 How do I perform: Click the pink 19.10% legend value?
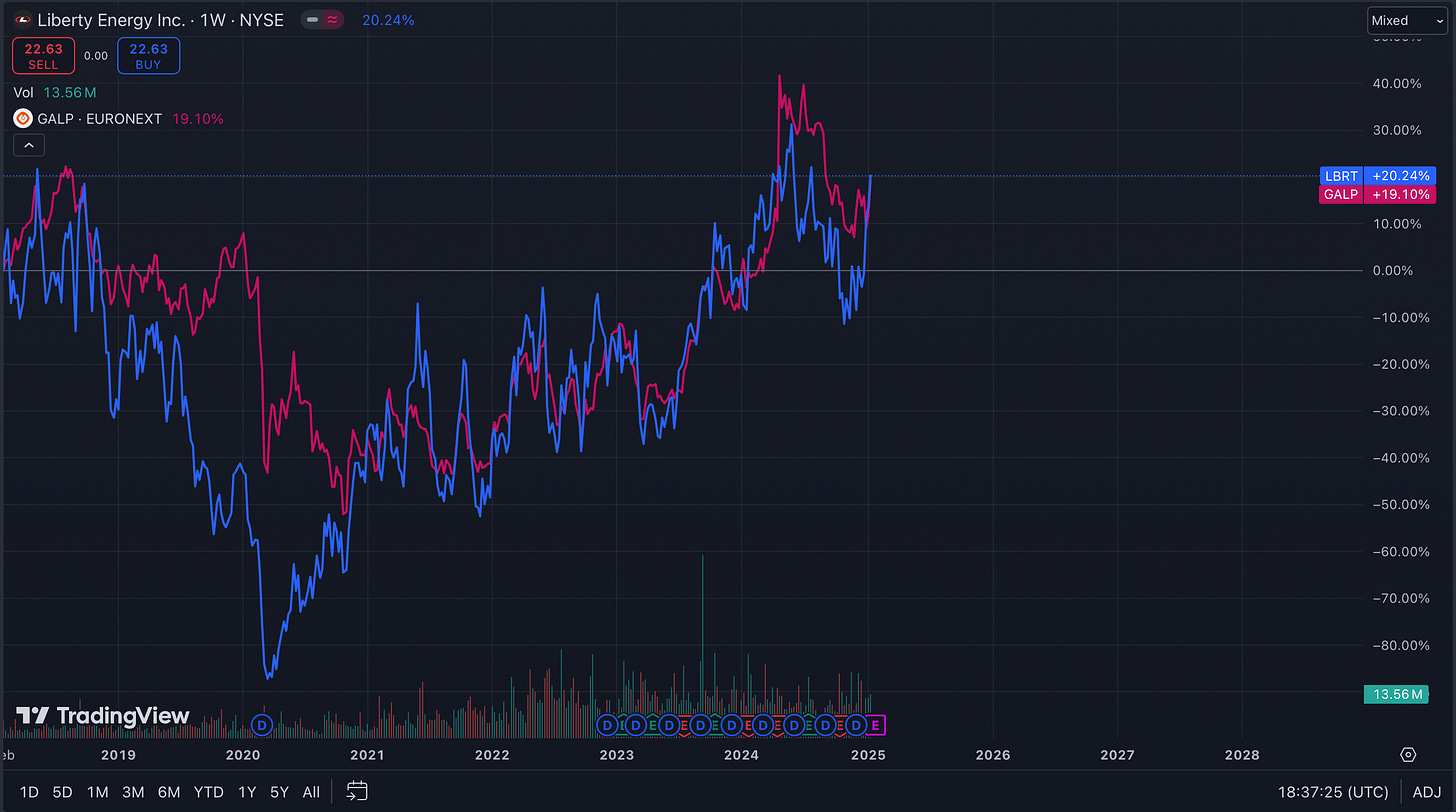(x=198, y=118)
